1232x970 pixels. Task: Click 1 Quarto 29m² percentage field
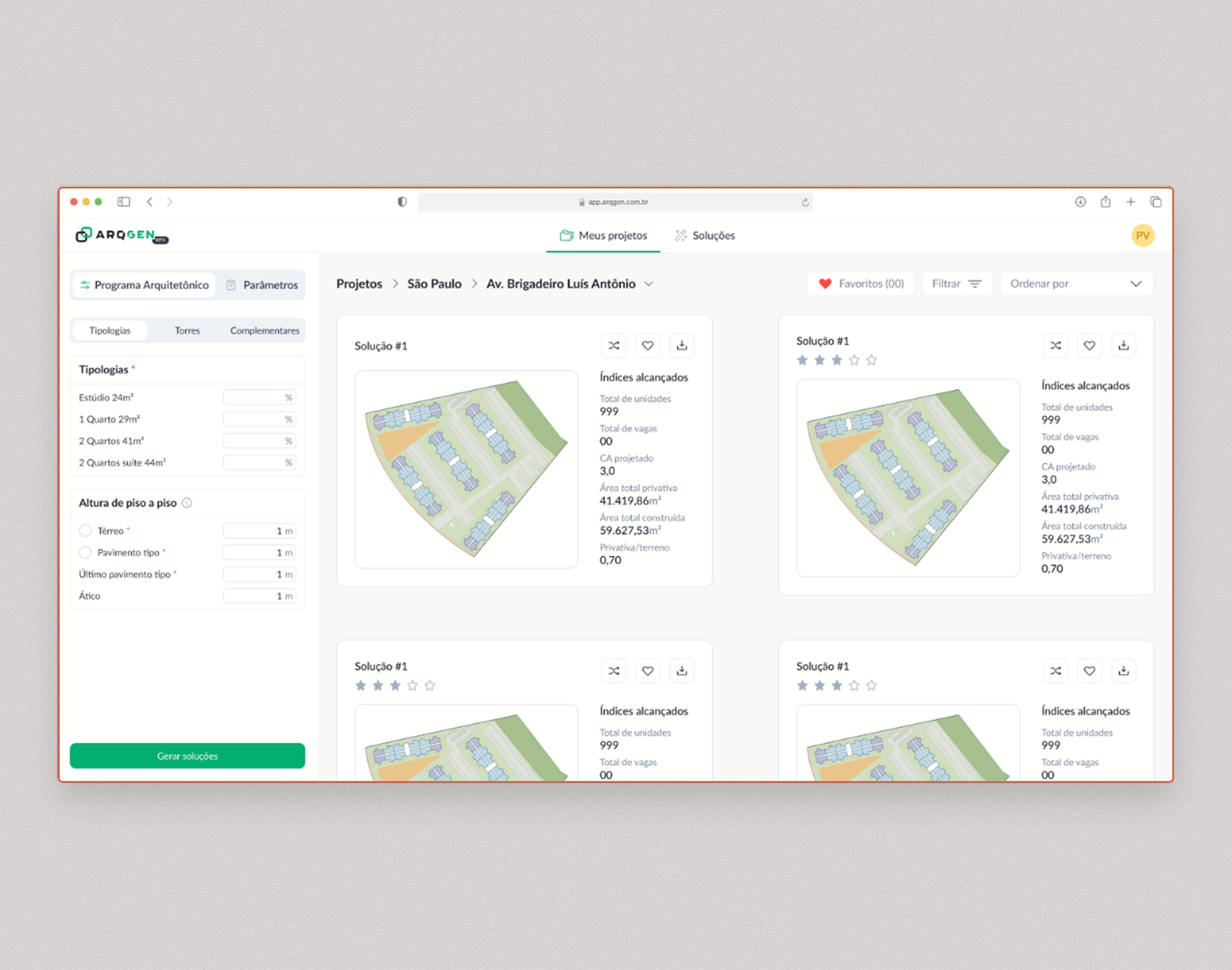point(259,420)
